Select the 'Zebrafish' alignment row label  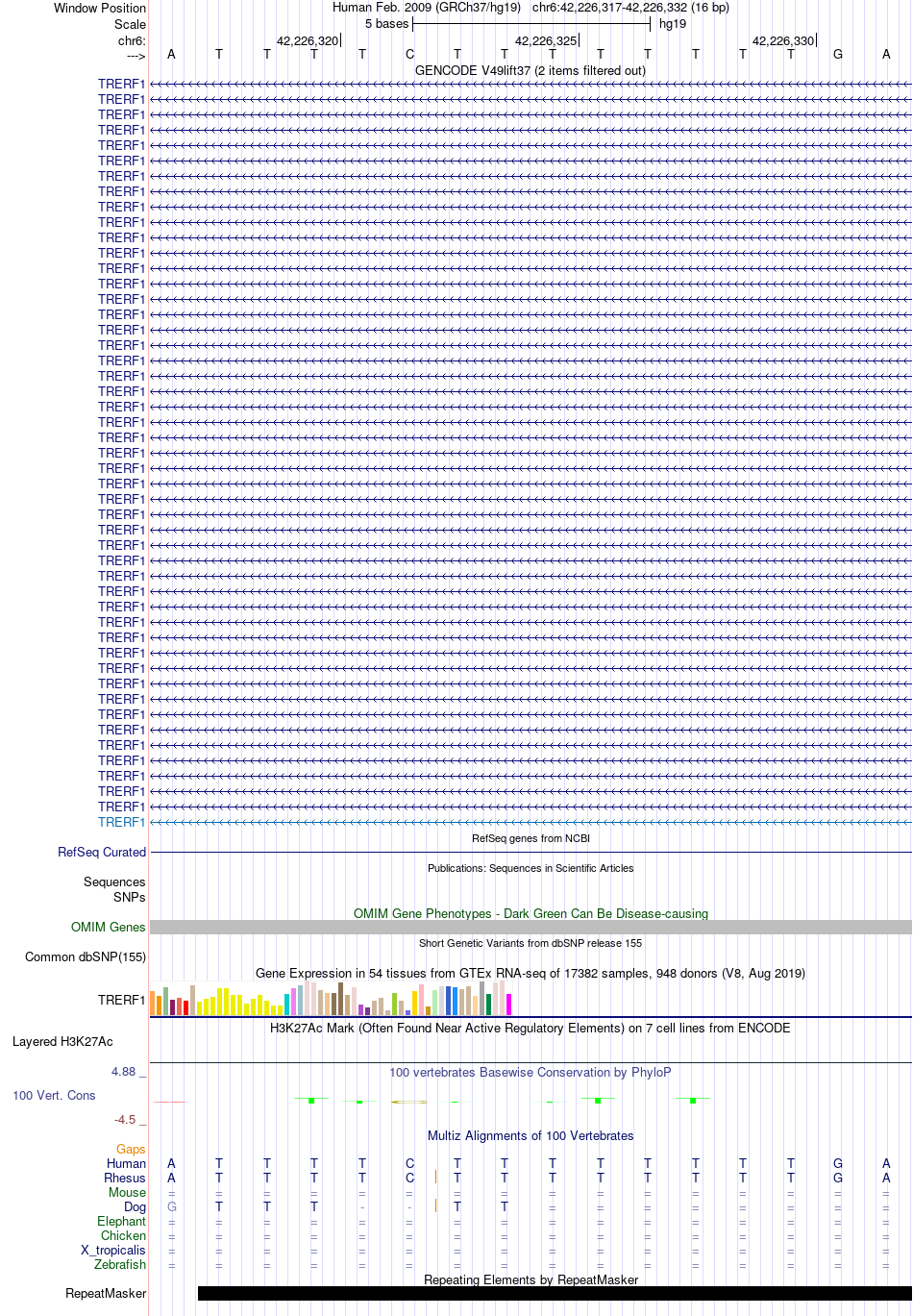coord(120,1264)
